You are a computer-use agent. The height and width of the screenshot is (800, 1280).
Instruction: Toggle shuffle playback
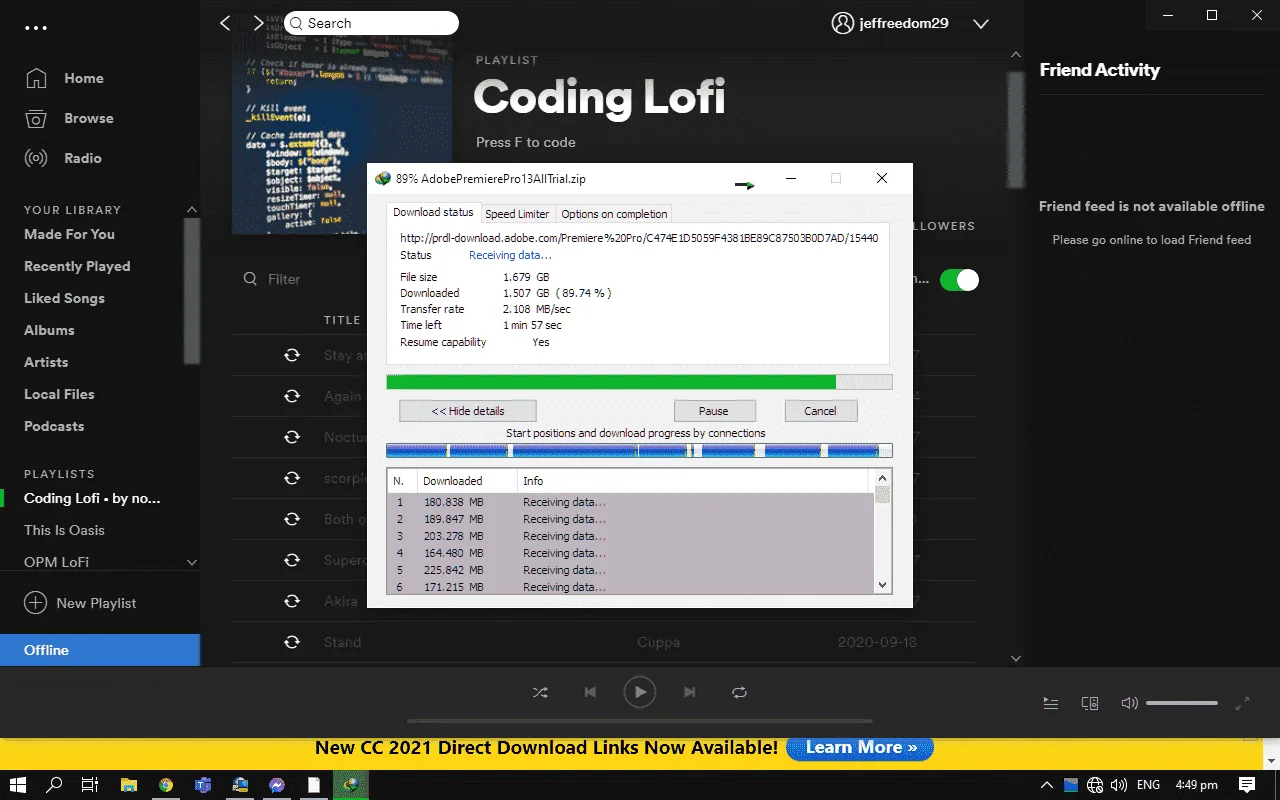coord(540,692)
